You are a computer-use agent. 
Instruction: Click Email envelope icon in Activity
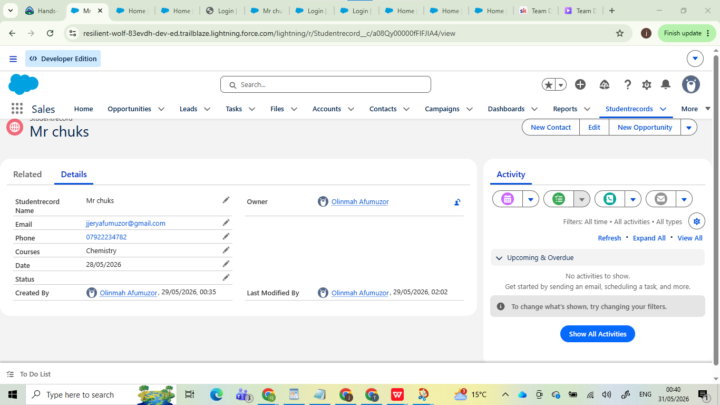tap(661, 199)
